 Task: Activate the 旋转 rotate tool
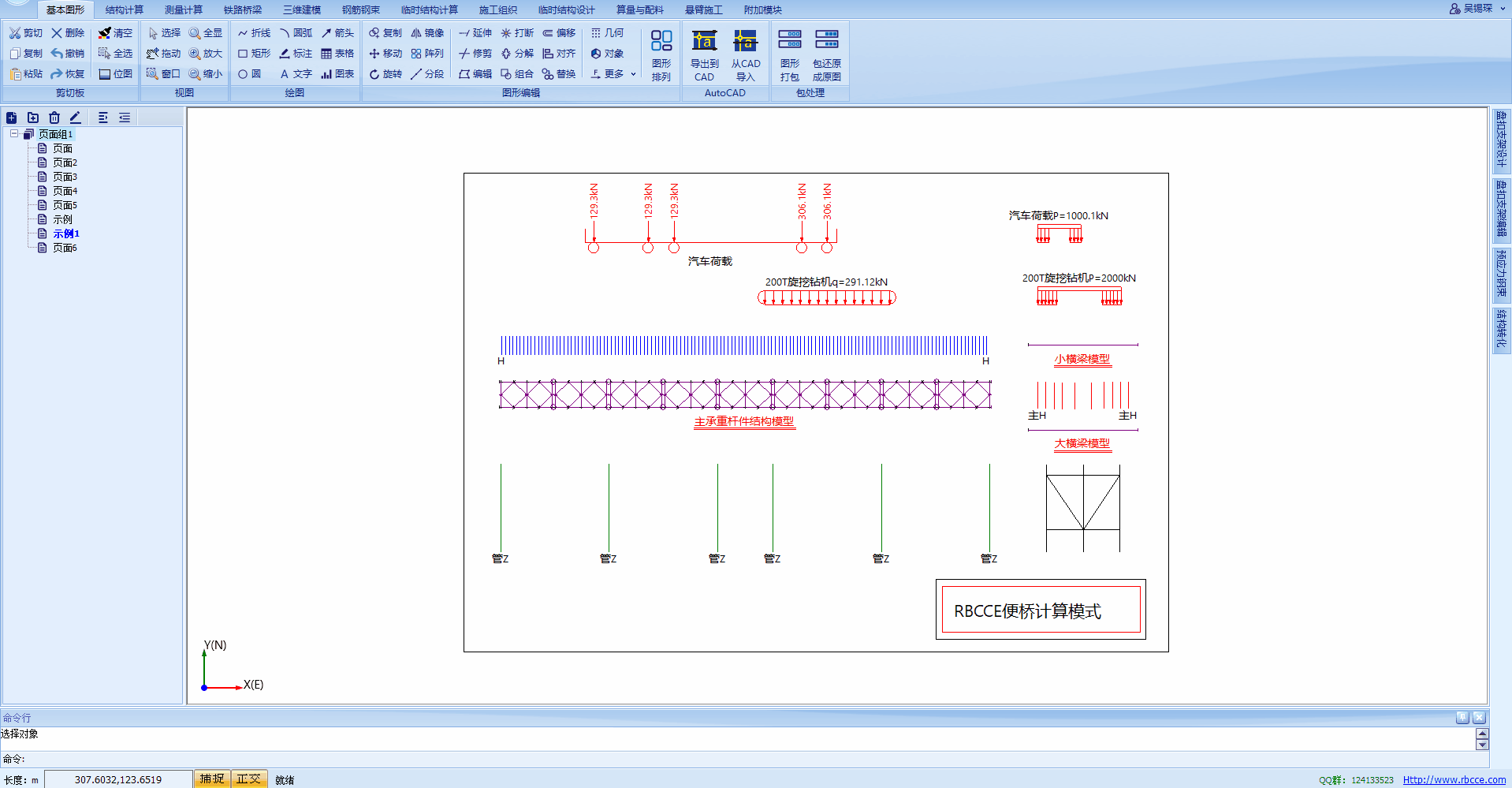385,74
